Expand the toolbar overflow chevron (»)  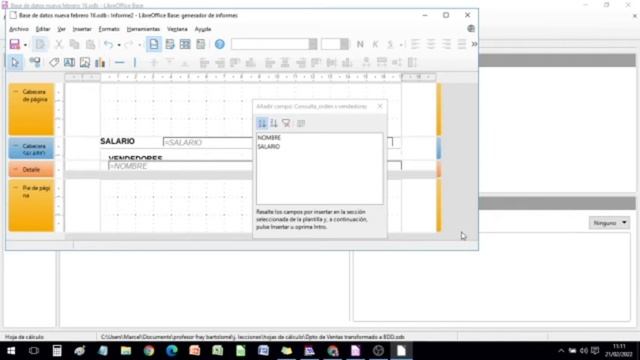tap(474, 44)
